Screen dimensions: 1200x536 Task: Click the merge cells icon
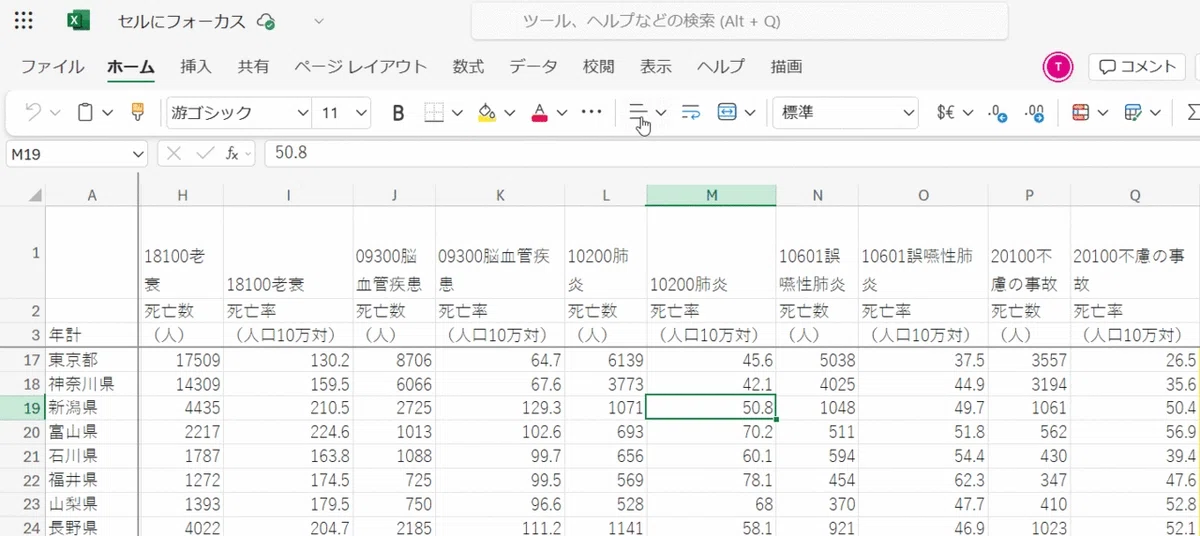coord(727,113)
